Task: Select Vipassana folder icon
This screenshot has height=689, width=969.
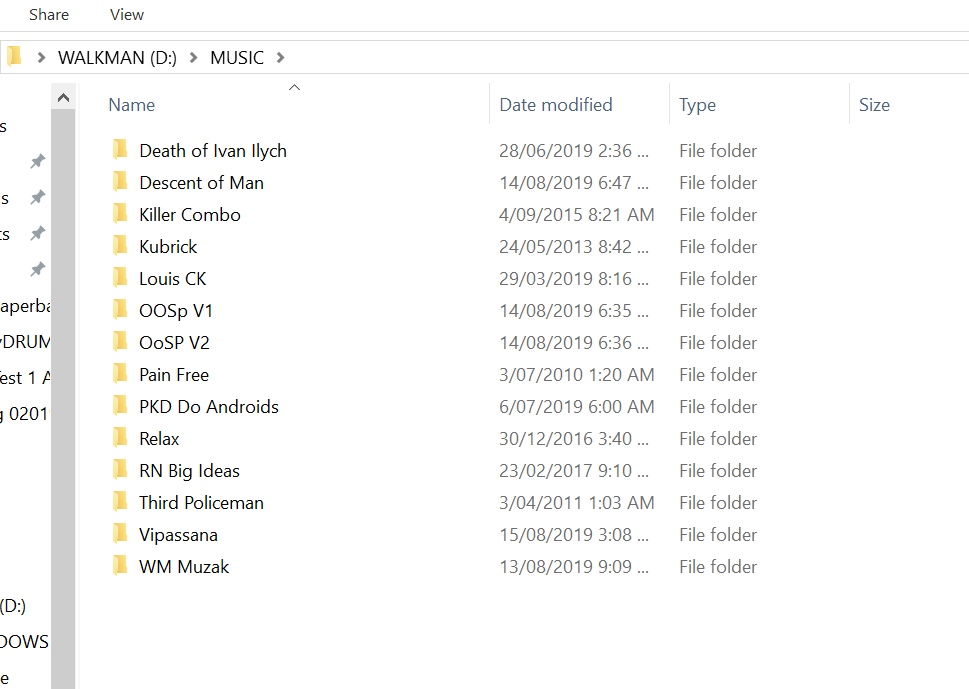Action: (120, 534)
